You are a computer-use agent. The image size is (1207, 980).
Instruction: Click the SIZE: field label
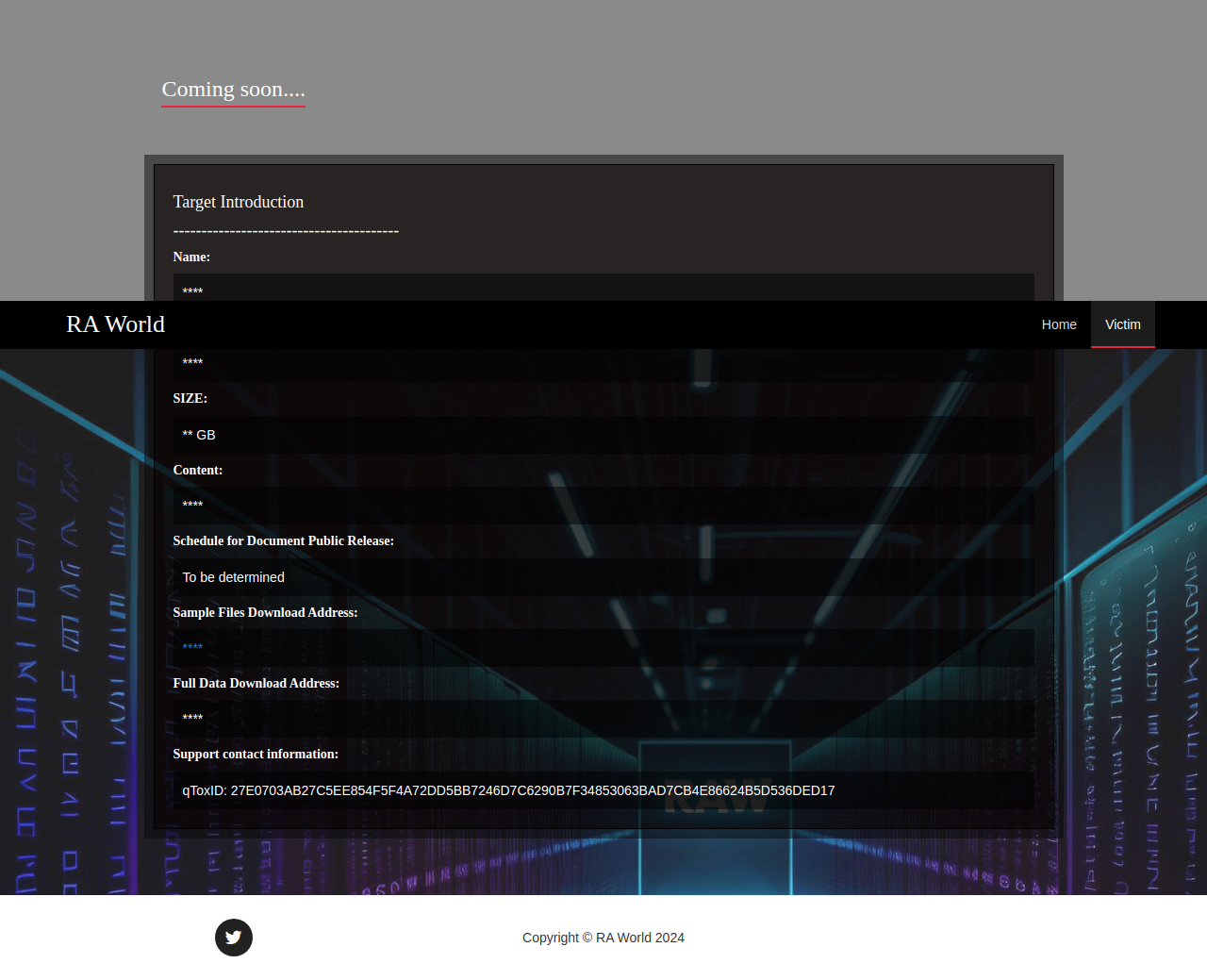(x=190, y=398)
